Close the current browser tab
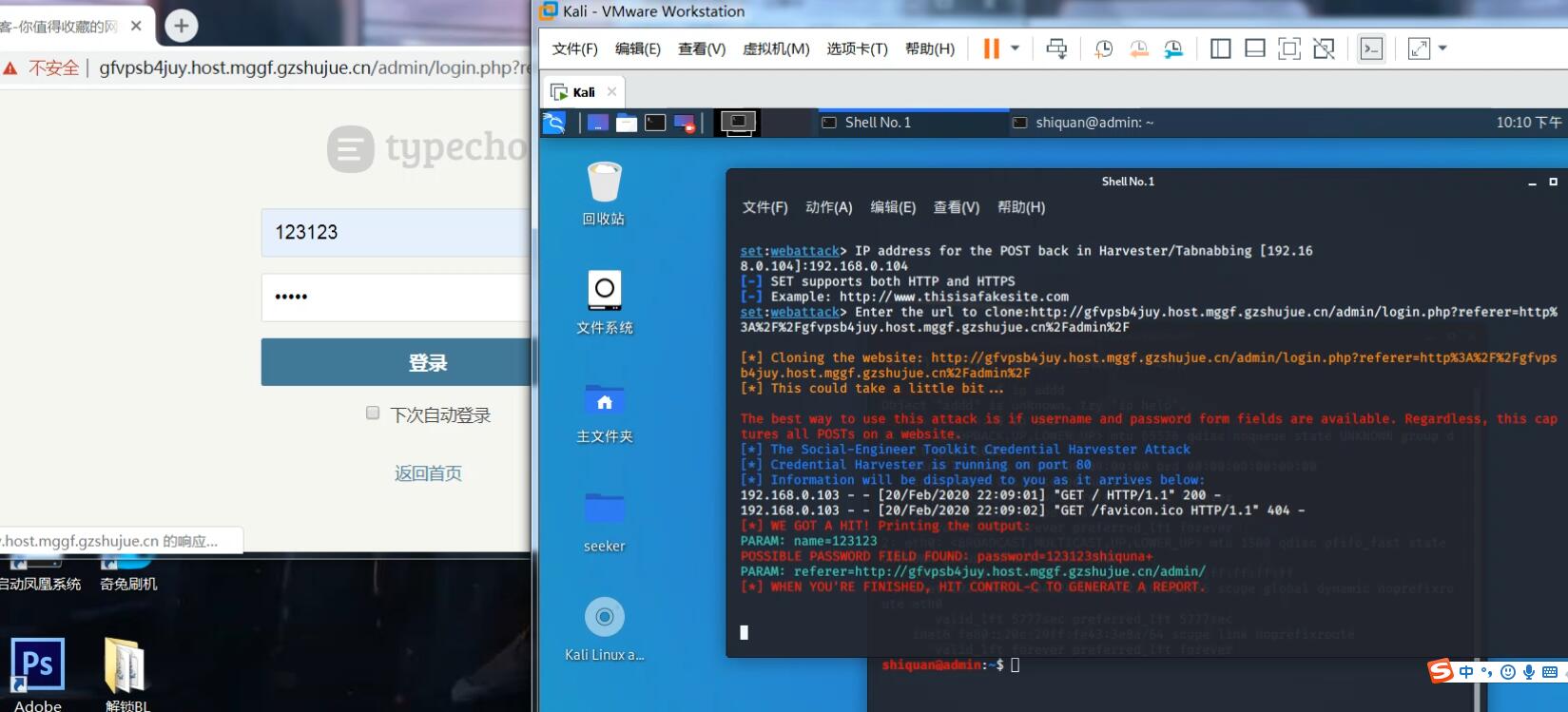This screenshot has height=712, width=1568. coord(136,26)
